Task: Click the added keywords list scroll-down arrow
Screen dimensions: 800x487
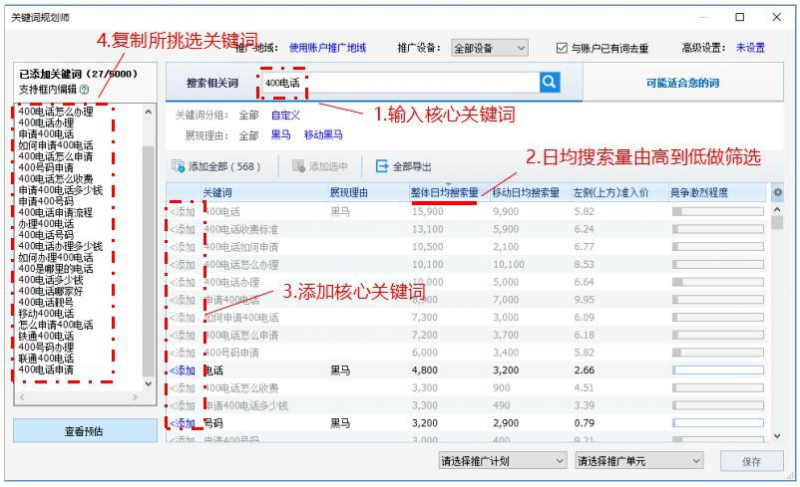Action: click(x=148, y=384)
